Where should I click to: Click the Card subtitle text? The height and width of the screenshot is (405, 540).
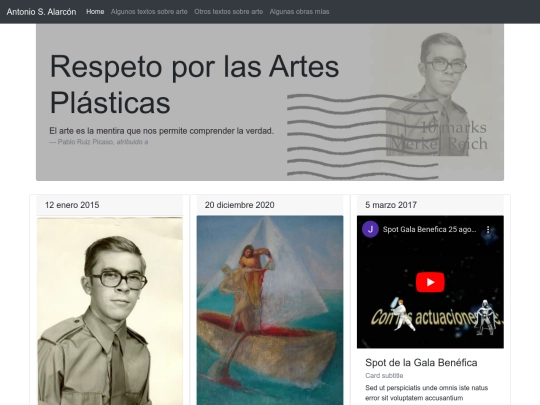tap(384, 375)
